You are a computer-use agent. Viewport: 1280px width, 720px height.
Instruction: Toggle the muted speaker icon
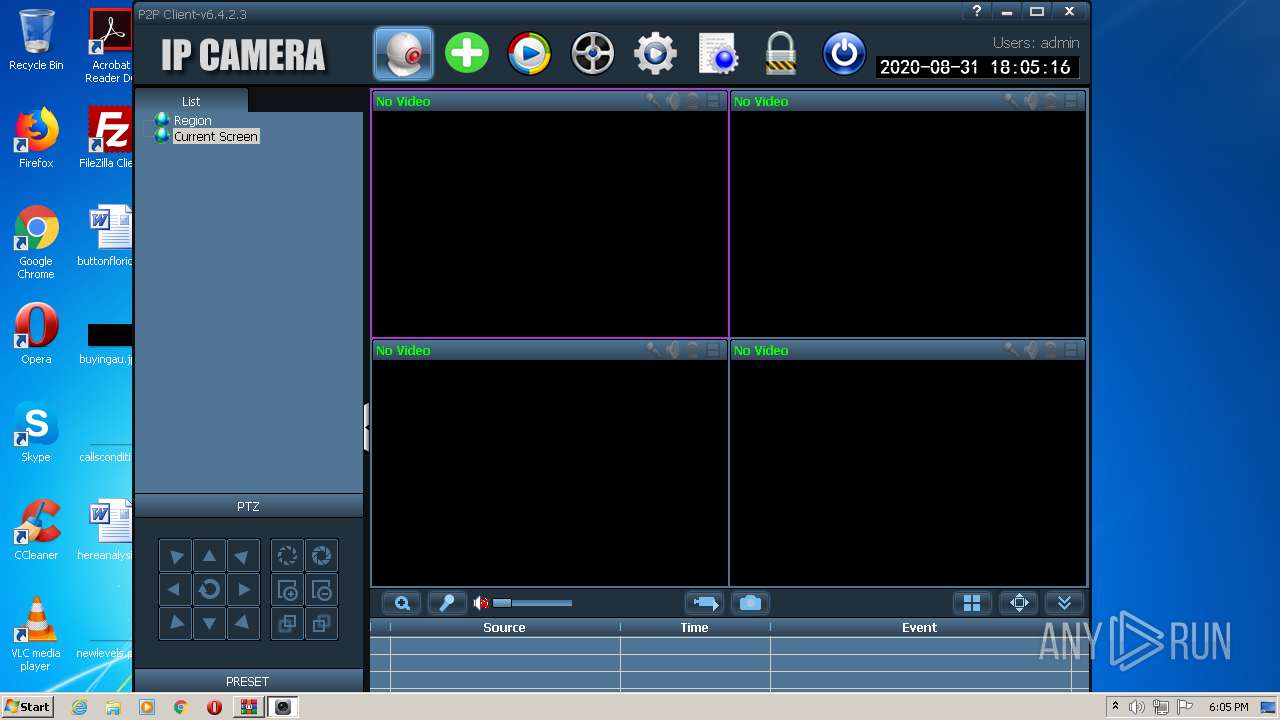click(481, 603)
